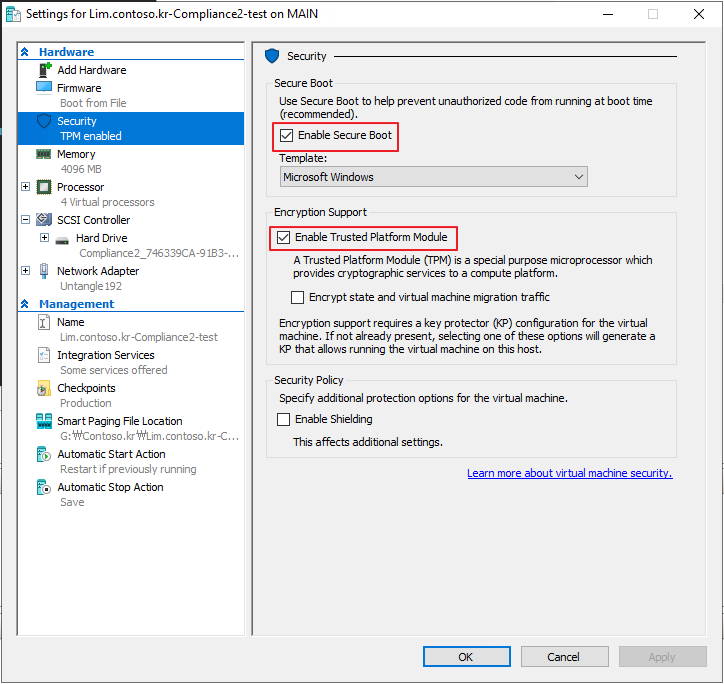Click 'Some services offered' text
The width and height of the screenshot is (724, 684).
(114, 370)
